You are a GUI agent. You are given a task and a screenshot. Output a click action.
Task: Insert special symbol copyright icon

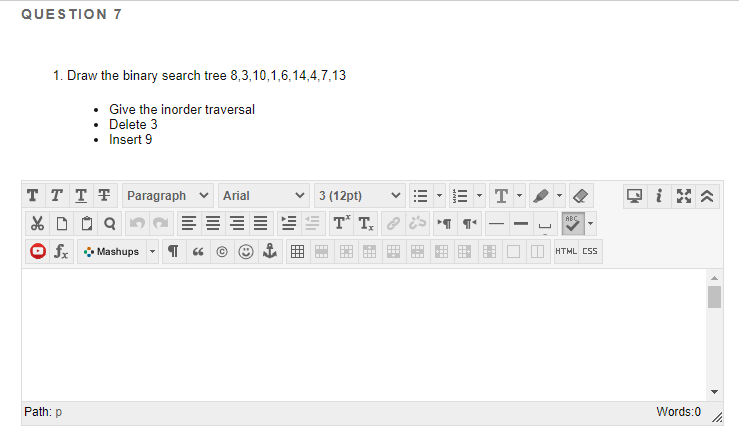pyautogui.click(x=222, y=251)
